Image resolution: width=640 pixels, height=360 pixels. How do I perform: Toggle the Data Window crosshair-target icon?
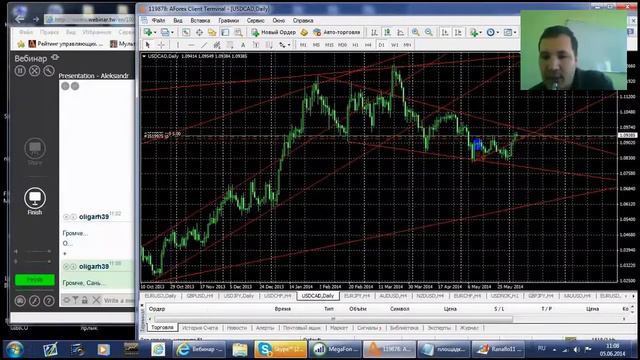pyautogui.click(x=199, y=32)
